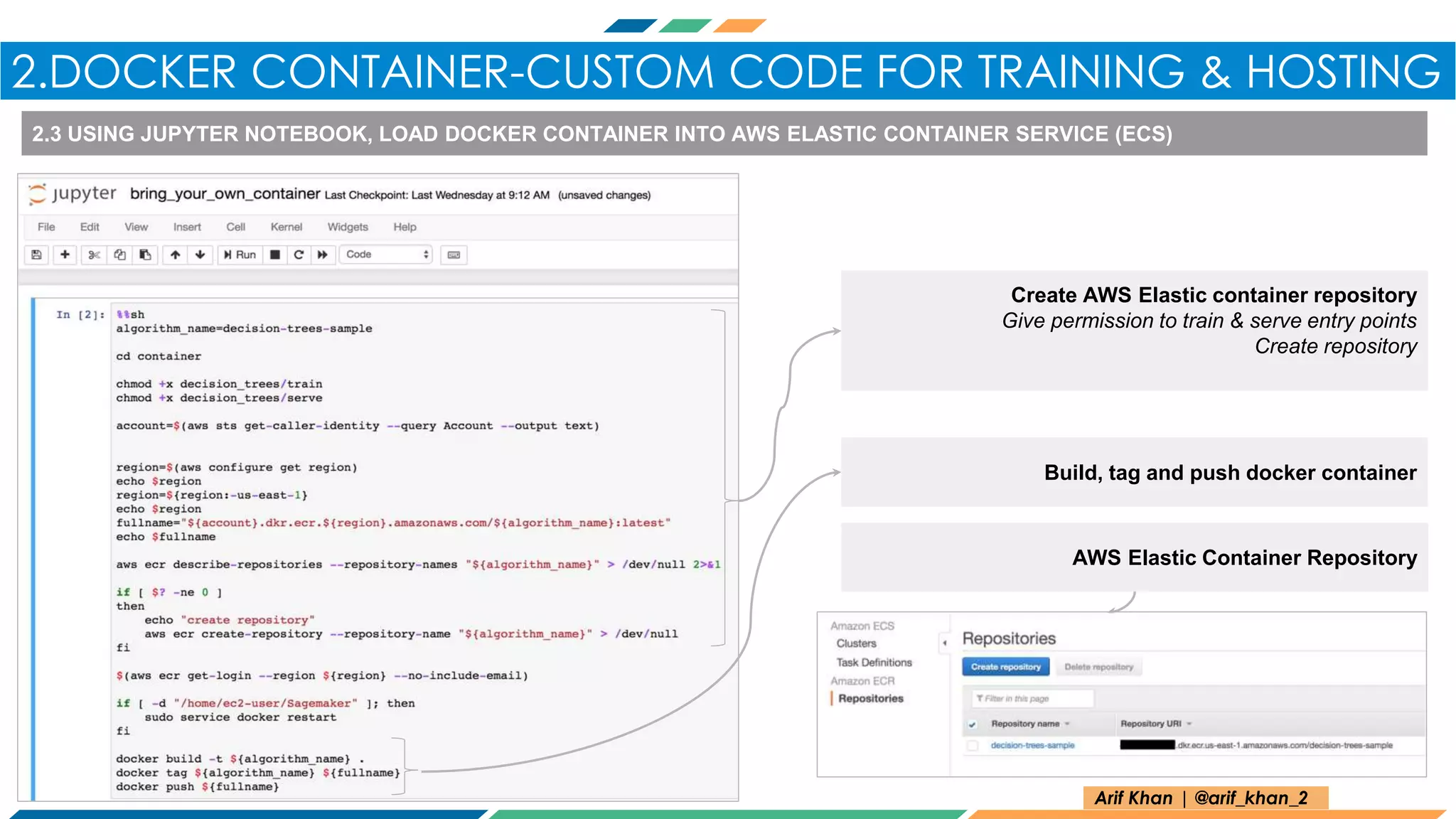Click the save notebook icon

(37, 255)
